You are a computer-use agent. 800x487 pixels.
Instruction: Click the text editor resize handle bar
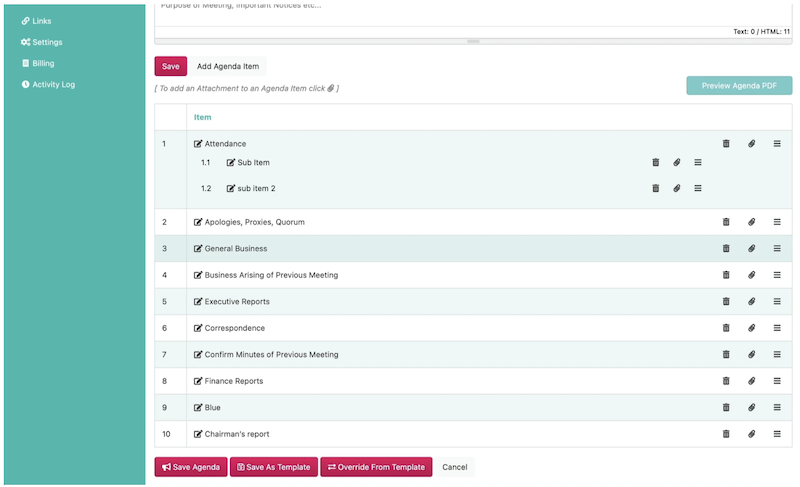coord(473,41)
